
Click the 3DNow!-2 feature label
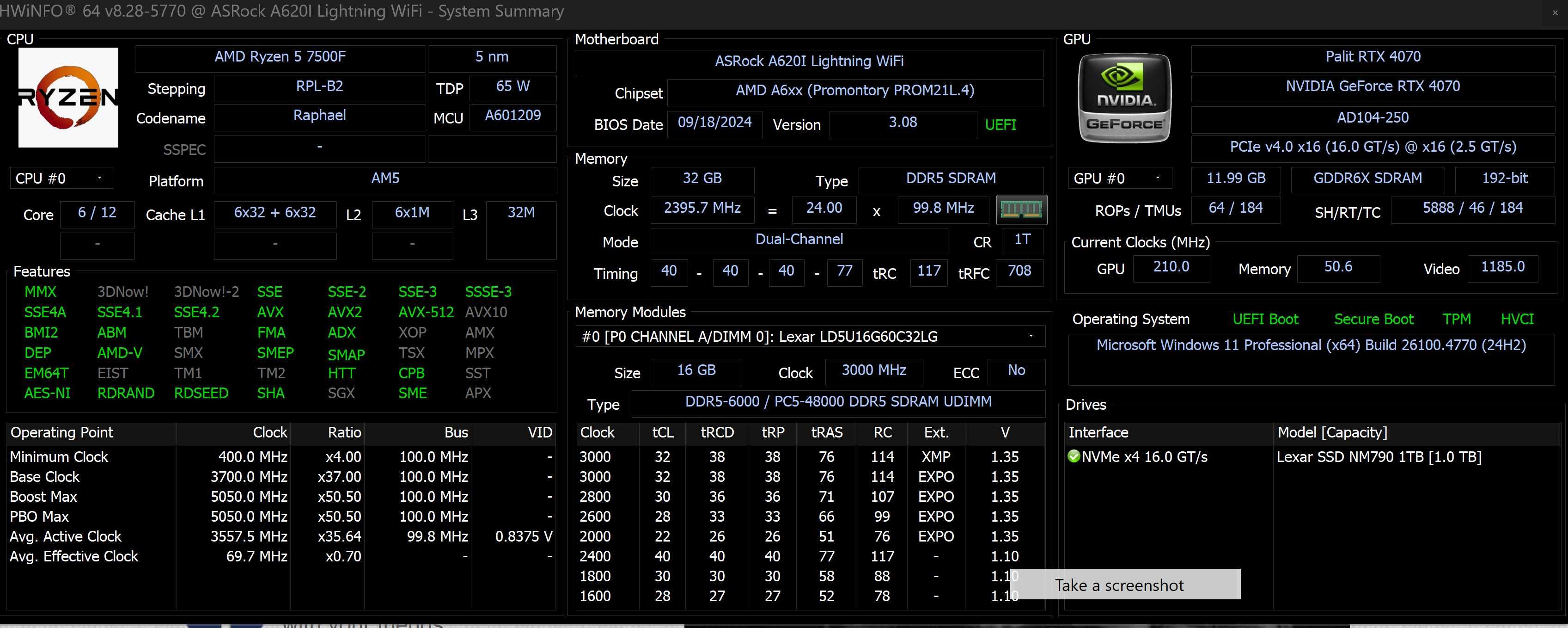point(207,292)
